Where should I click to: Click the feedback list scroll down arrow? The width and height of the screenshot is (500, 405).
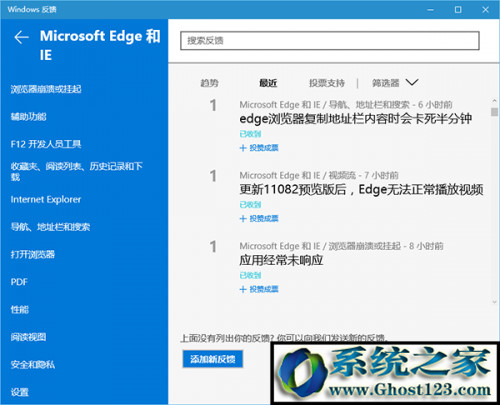pyautogui.click(x=494, y=302)
